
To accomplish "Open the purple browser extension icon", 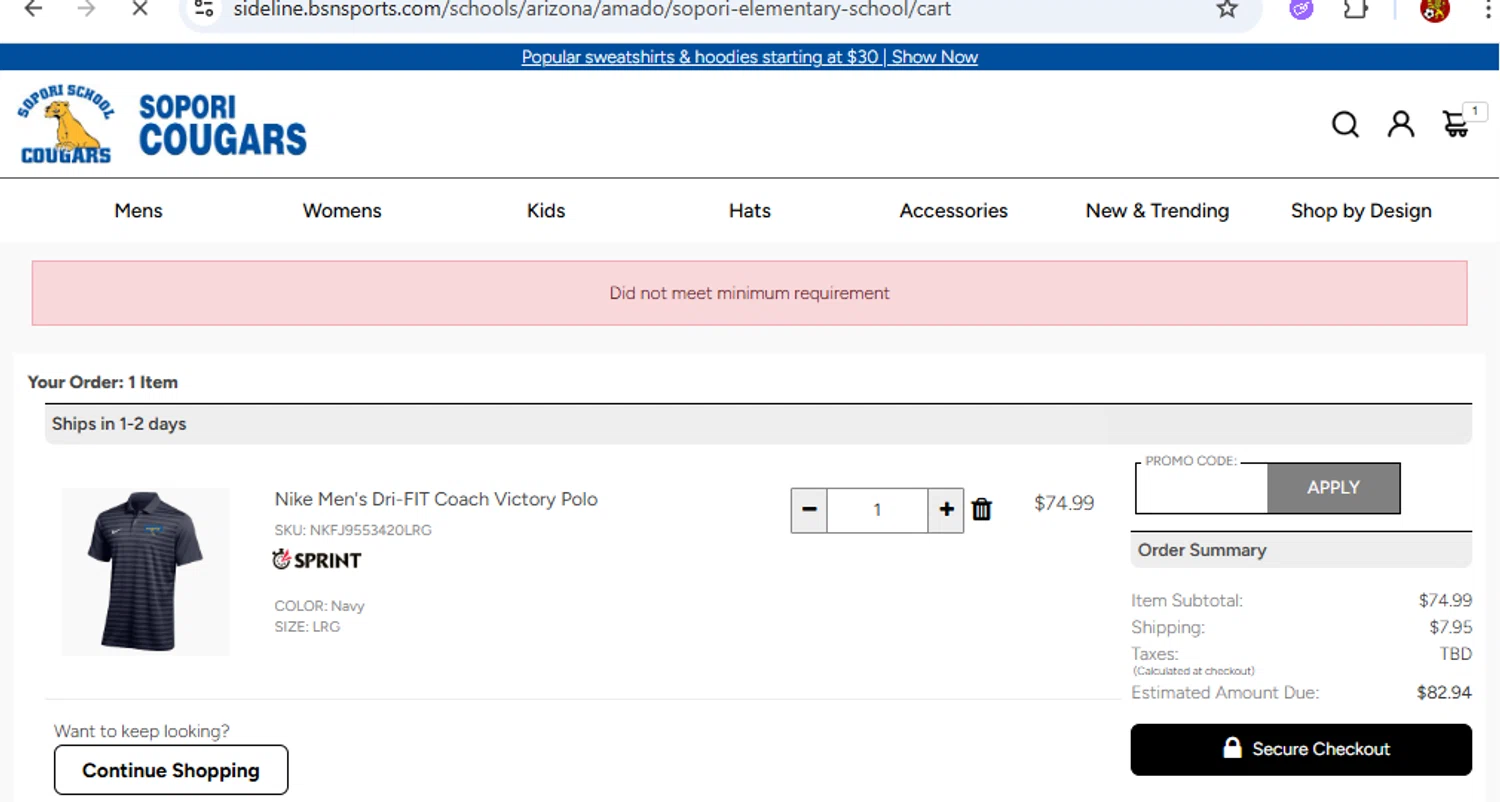I will (x=1301, y=9).
